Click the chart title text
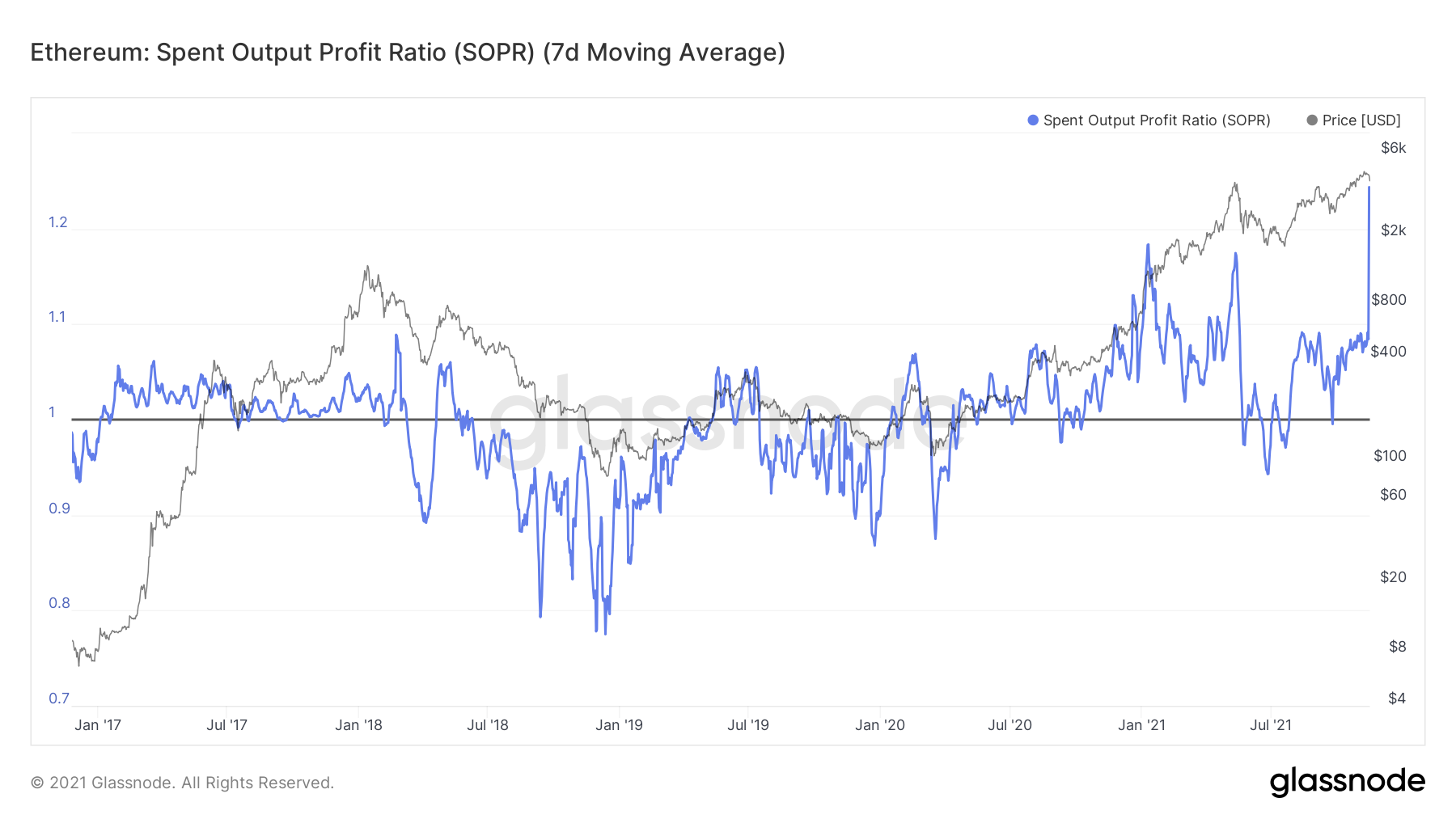The width and height of the screenshot is (1456, 819). (x=408, y=53)
